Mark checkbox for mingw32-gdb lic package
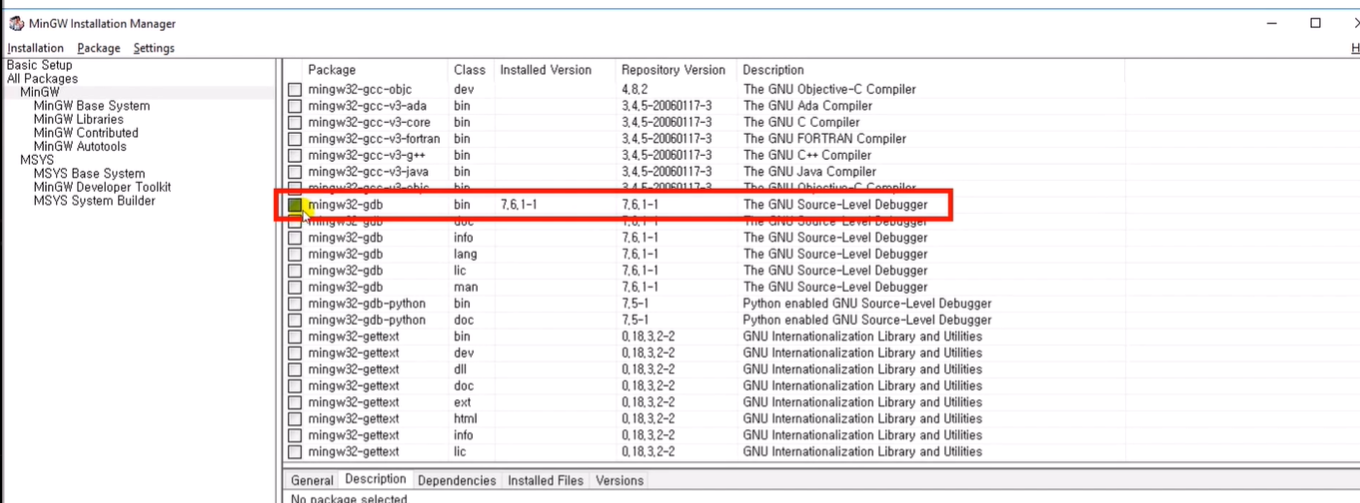This screenshot has height=503, width=1360. pyautogui.click(x=295, y=271)
